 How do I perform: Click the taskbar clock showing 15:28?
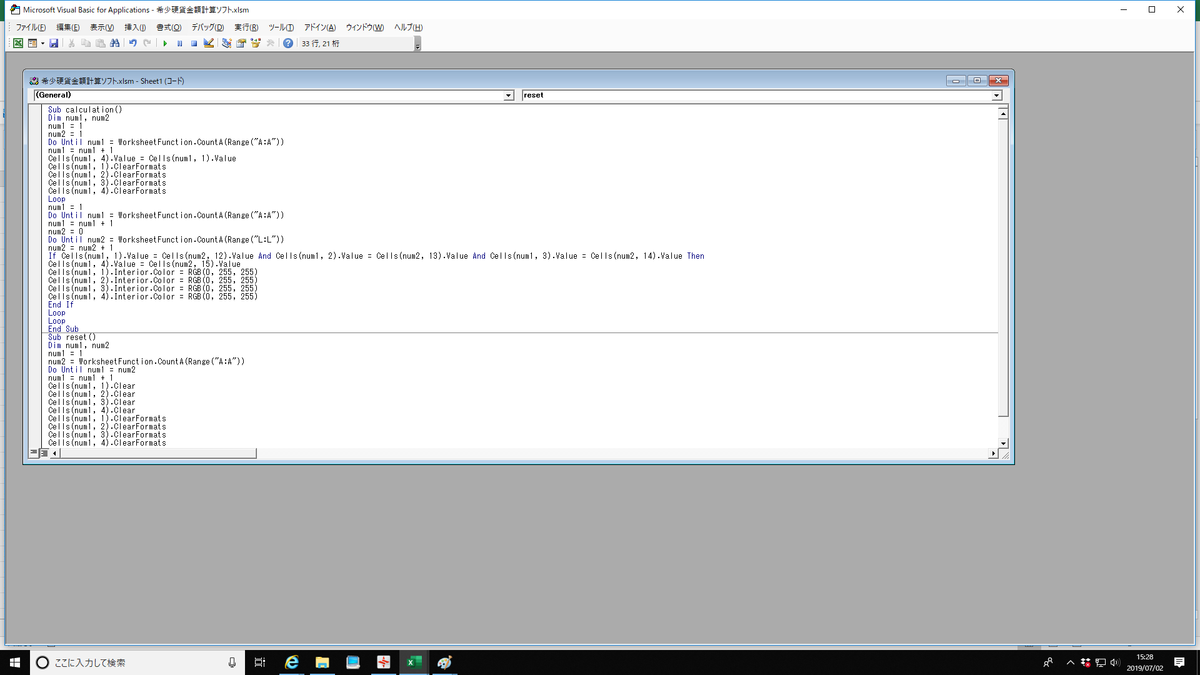[1145, 662]
